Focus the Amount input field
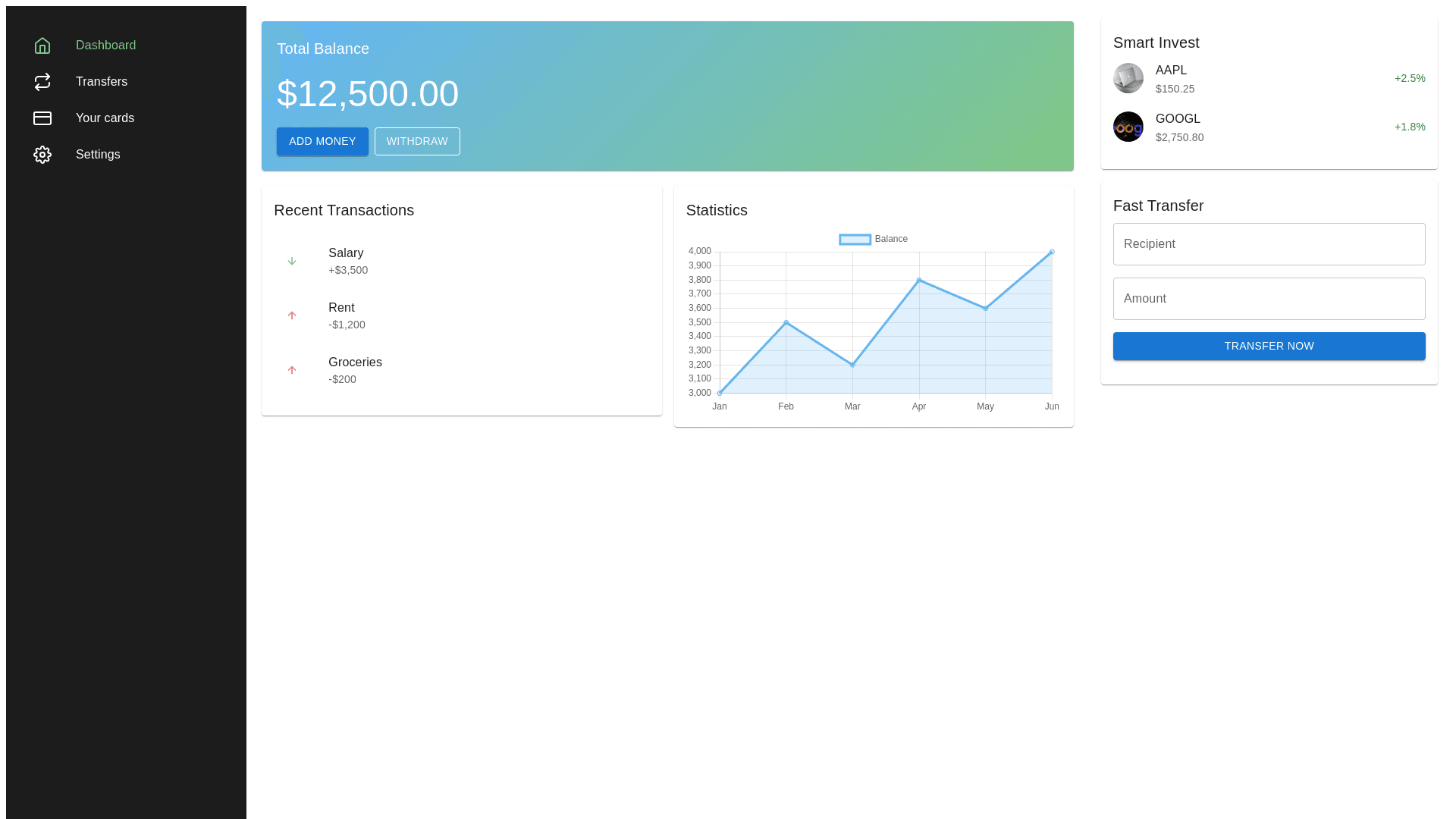The width and height of the screenshot is (1456, 819). coord(1269,299)
